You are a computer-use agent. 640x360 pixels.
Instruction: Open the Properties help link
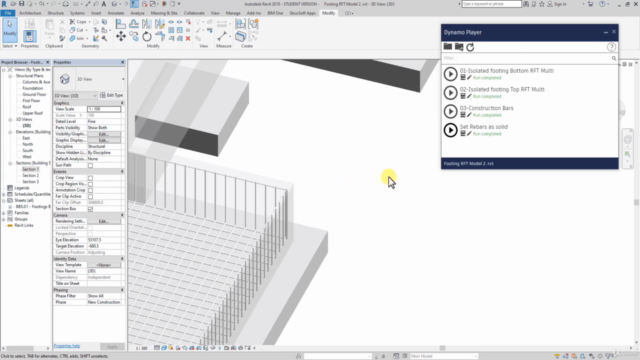coord(67,346)
